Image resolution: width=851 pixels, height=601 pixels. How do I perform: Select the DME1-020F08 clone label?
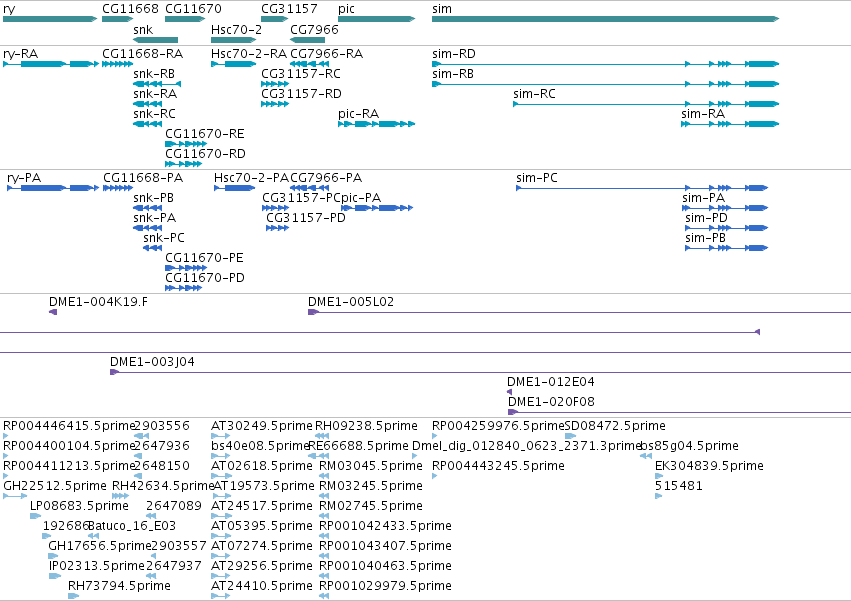(551, 402)
